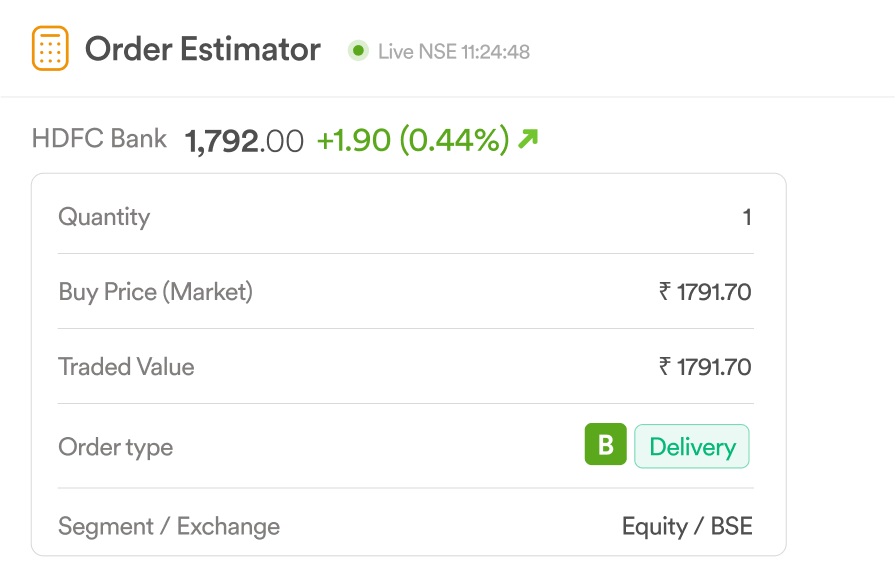The height and width of the screenshot is (576, 896).
Task: Open the Equity / BSE segment selector
Action: click(687, 526)
